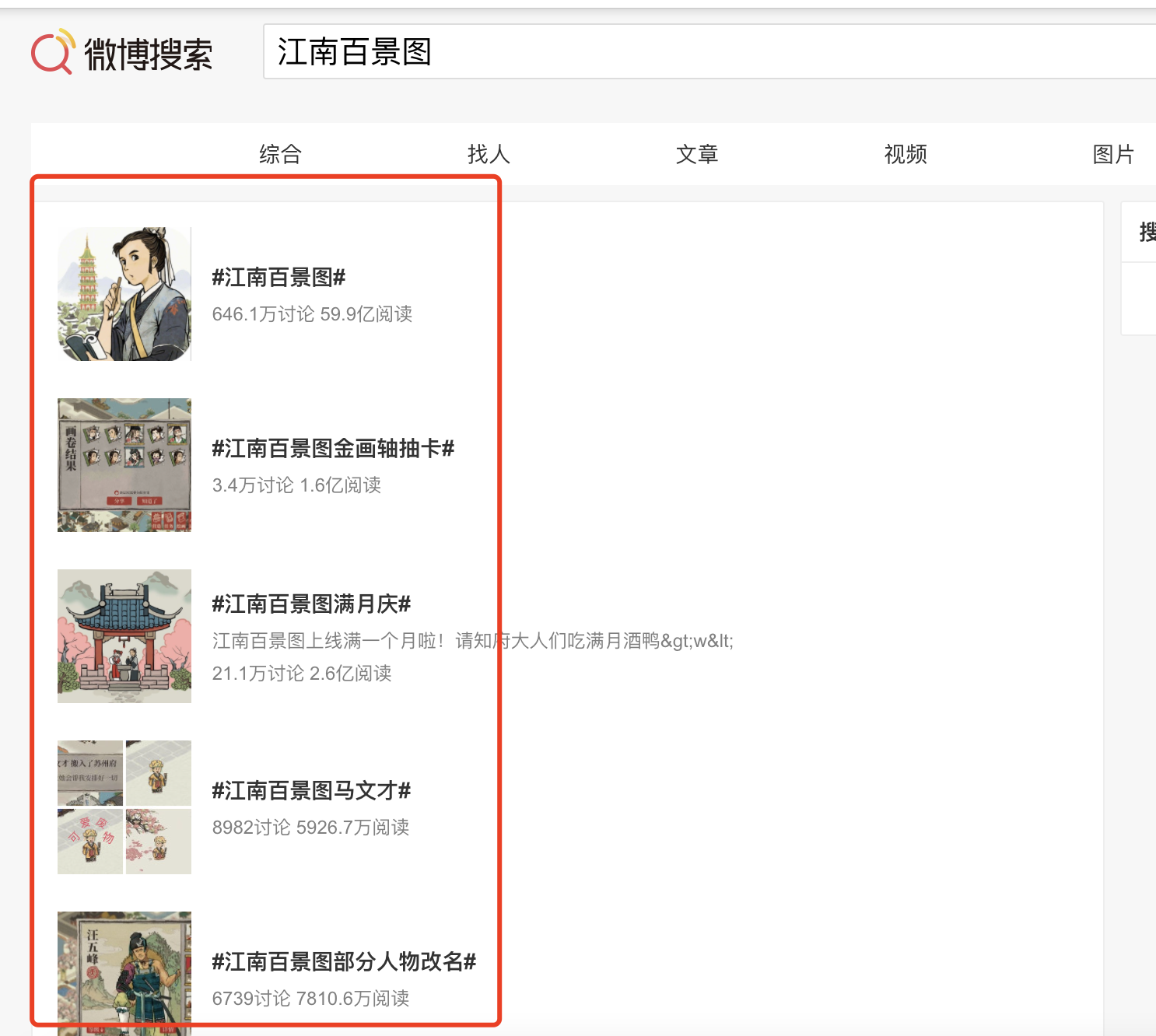1156x1036 pixels.
Task: Click the 646.1万讨论 59.9亿阅读 stats text
Action: 312,314
